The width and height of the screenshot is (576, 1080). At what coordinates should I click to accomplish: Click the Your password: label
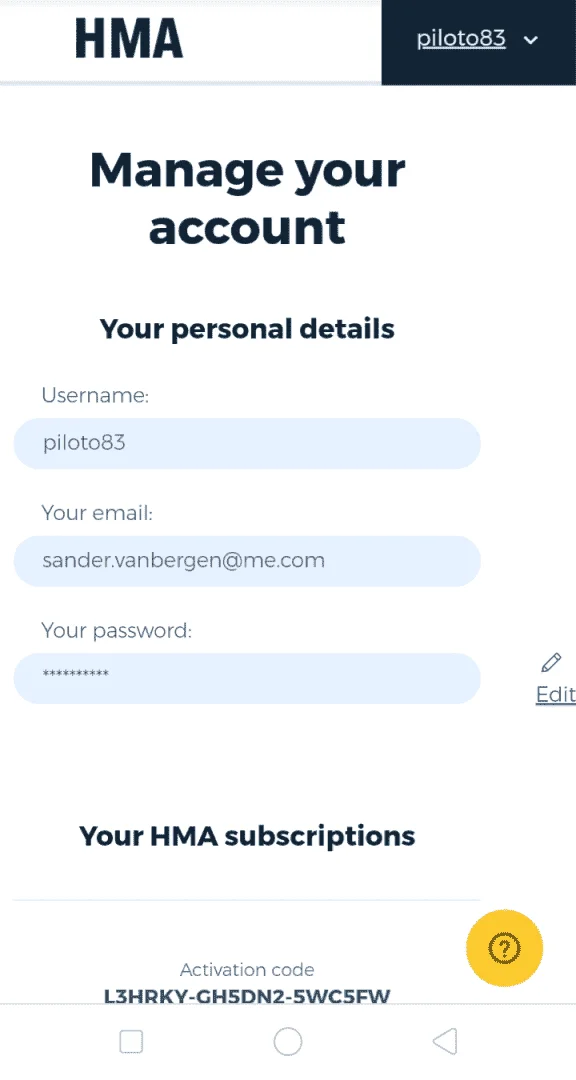coord(116,630)
